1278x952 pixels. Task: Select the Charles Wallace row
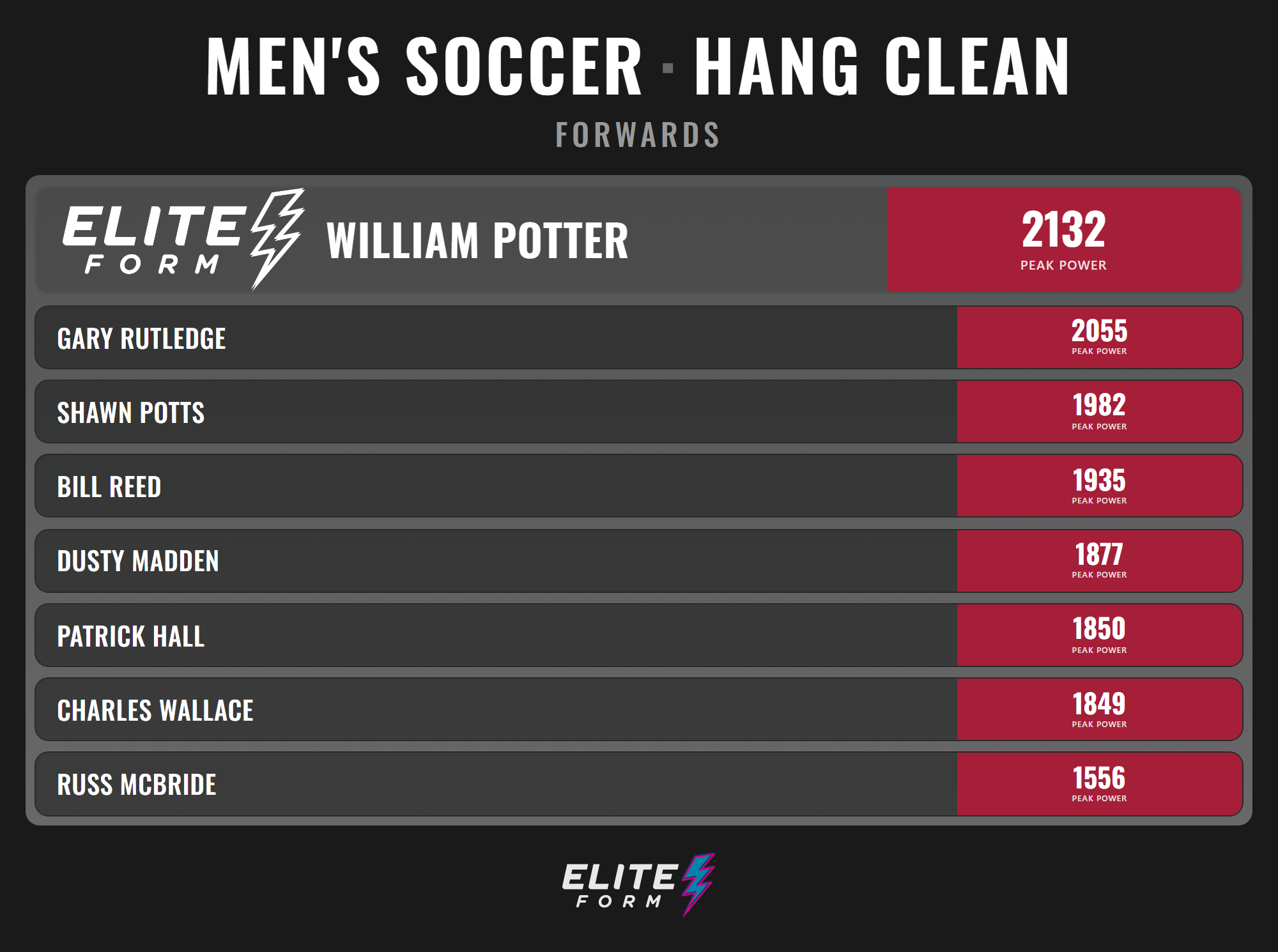point(638,709)
